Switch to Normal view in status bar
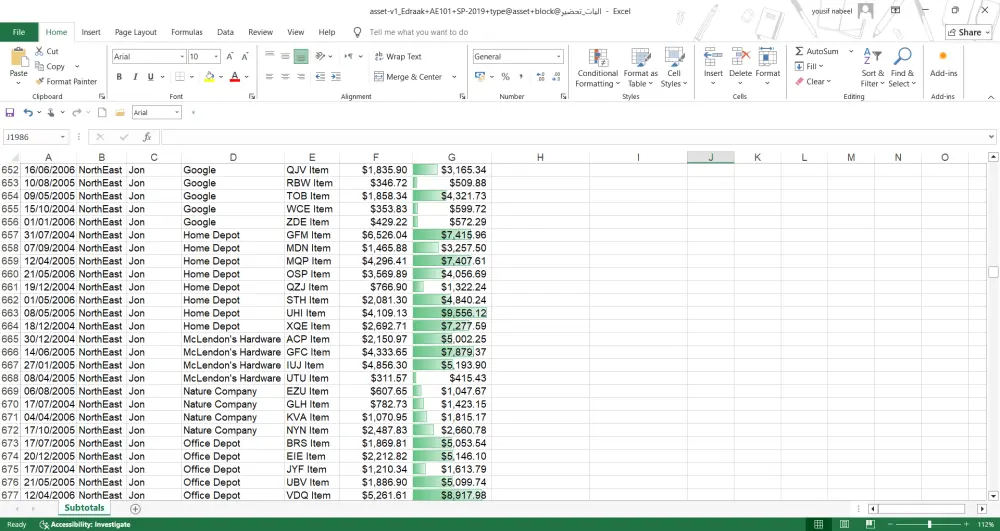The image size is (1000, 531). [x=819, y=525]
